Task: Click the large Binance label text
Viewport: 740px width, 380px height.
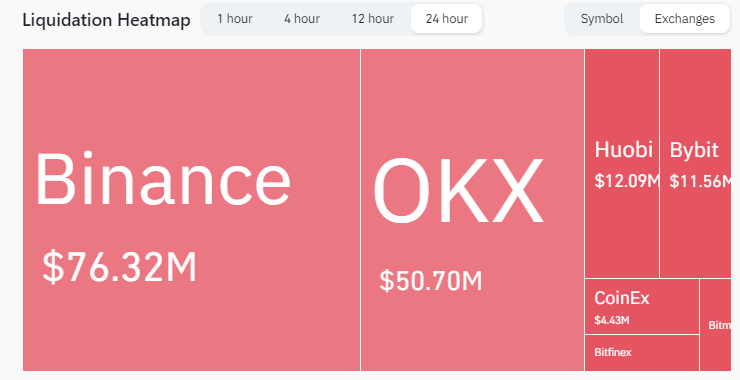Action: (163, 179)
